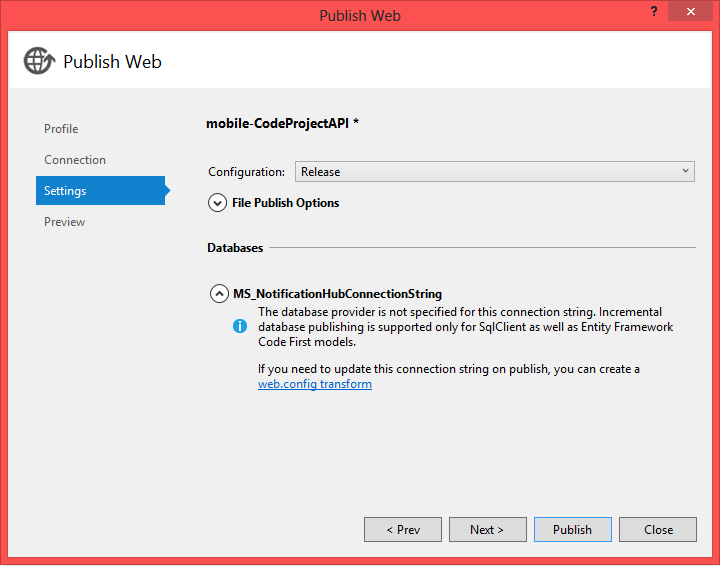This screenshot has height=566, width=720.
Task: Click the MS_NotificationHubConnectionString heading
Action: tap(338, 293)
